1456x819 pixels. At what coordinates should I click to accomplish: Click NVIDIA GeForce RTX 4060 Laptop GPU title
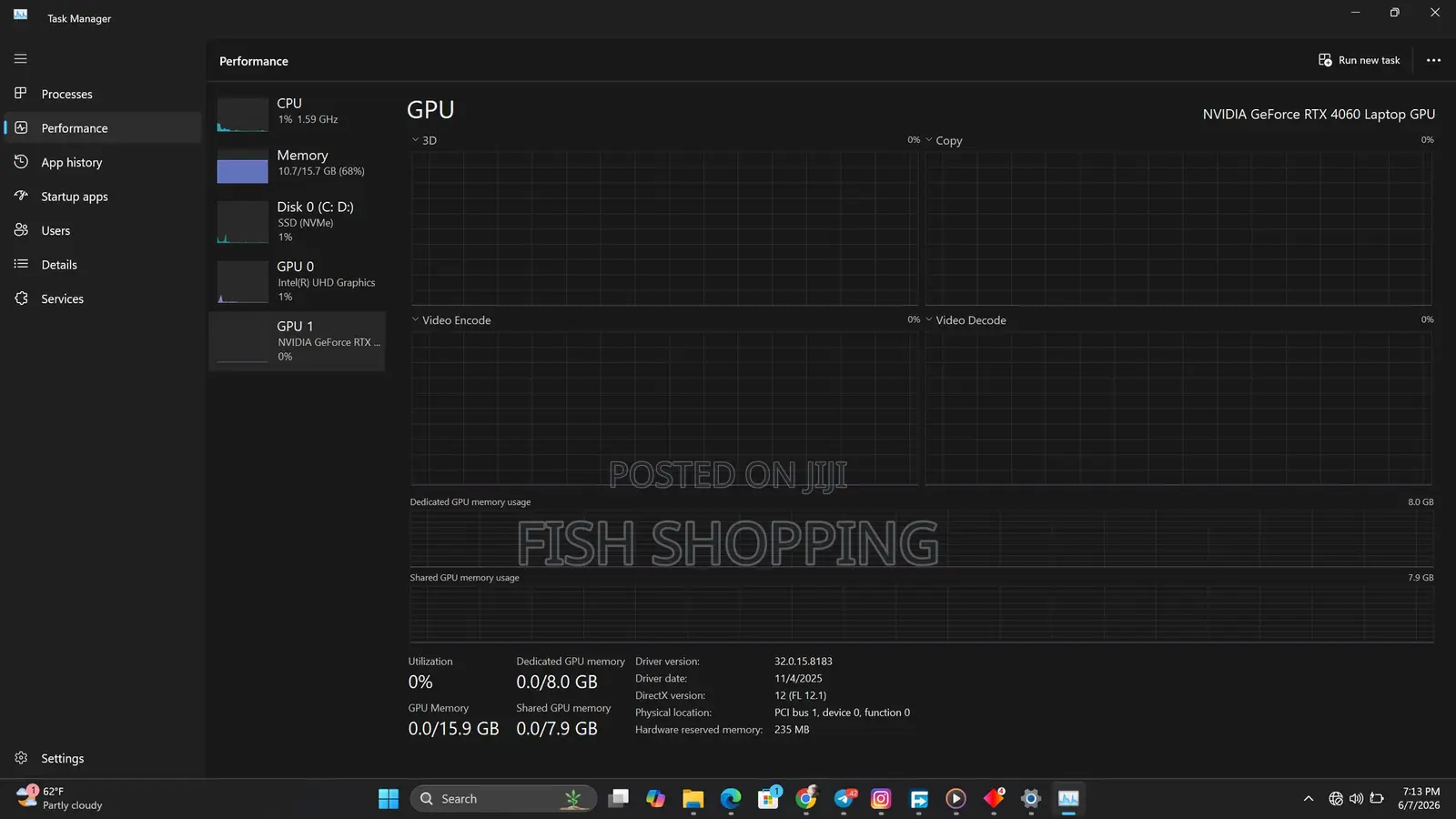coord(1319,114)
